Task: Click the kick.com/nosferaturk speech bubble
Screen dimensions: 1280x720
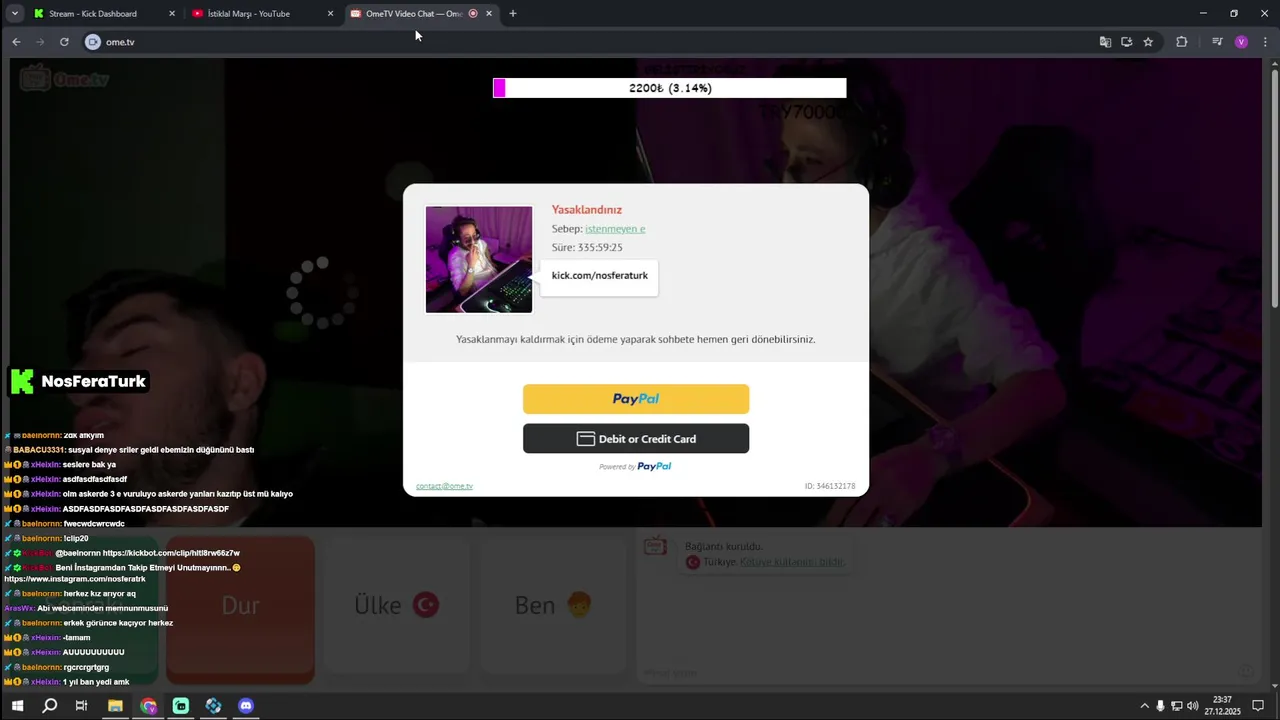Action: tap(600, 276)
